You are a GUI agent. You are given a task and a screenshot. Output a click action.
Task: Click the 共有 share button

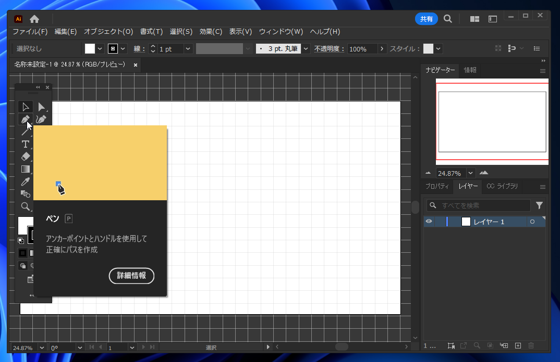pos(426,19)
